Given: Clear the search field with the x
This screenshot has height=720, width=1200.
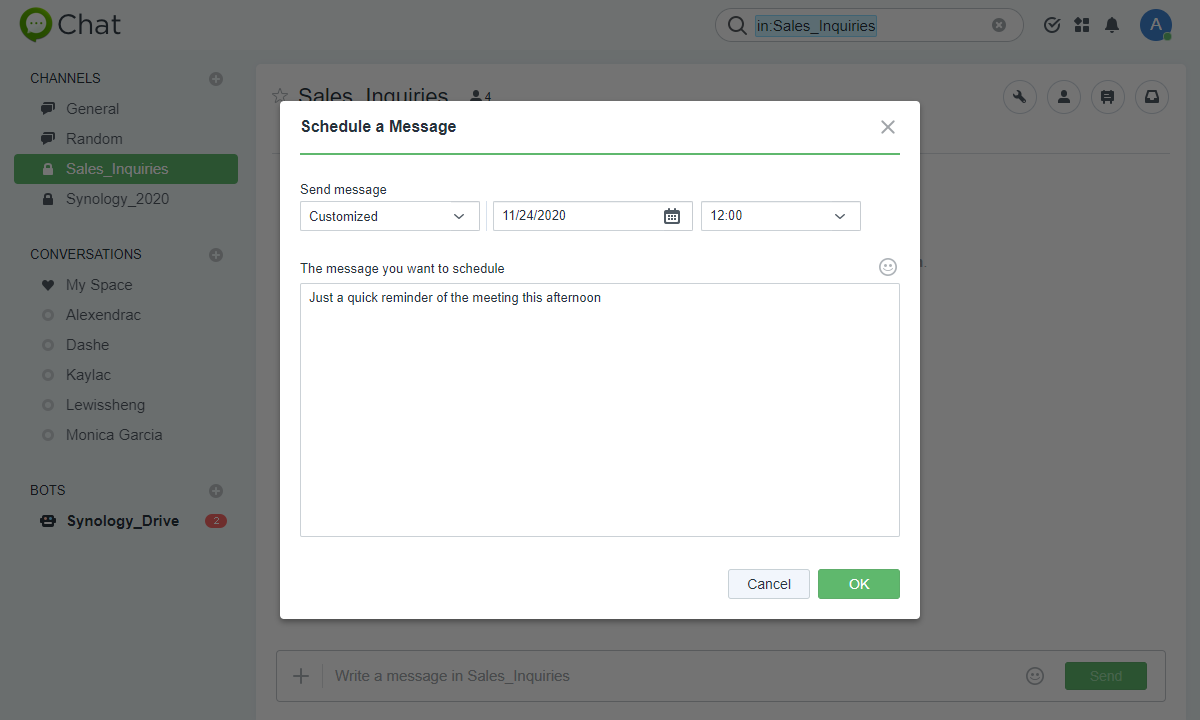Looking at the screenshot, I should click(998, 24).
